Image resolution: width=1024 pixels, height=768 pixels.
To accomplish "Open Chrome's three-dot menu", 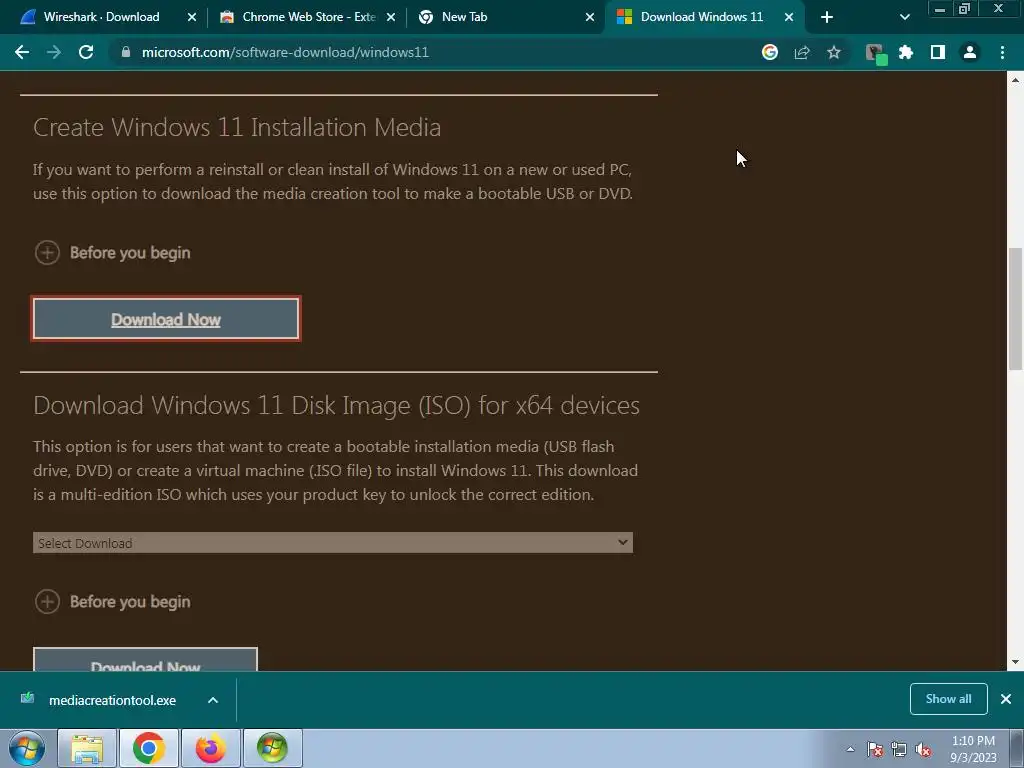I will point(1002,52).
